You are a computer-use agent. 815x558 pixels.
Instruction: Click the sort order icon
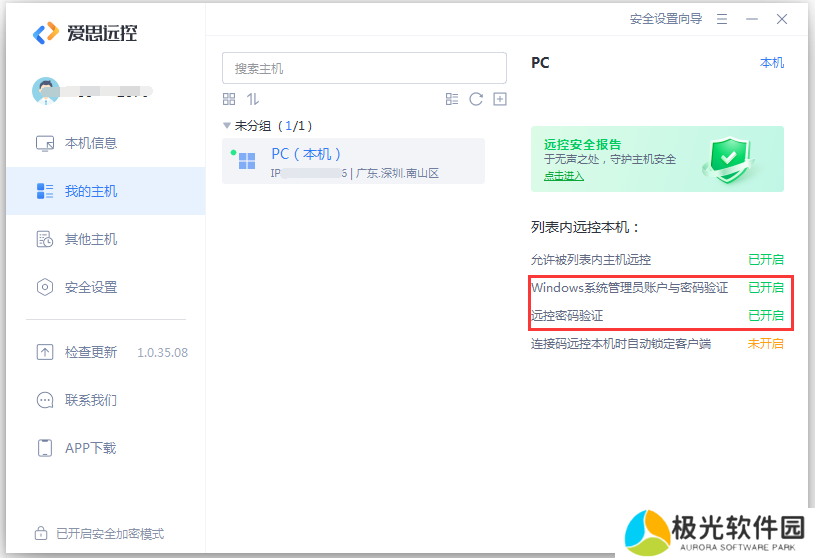point(253,99)
